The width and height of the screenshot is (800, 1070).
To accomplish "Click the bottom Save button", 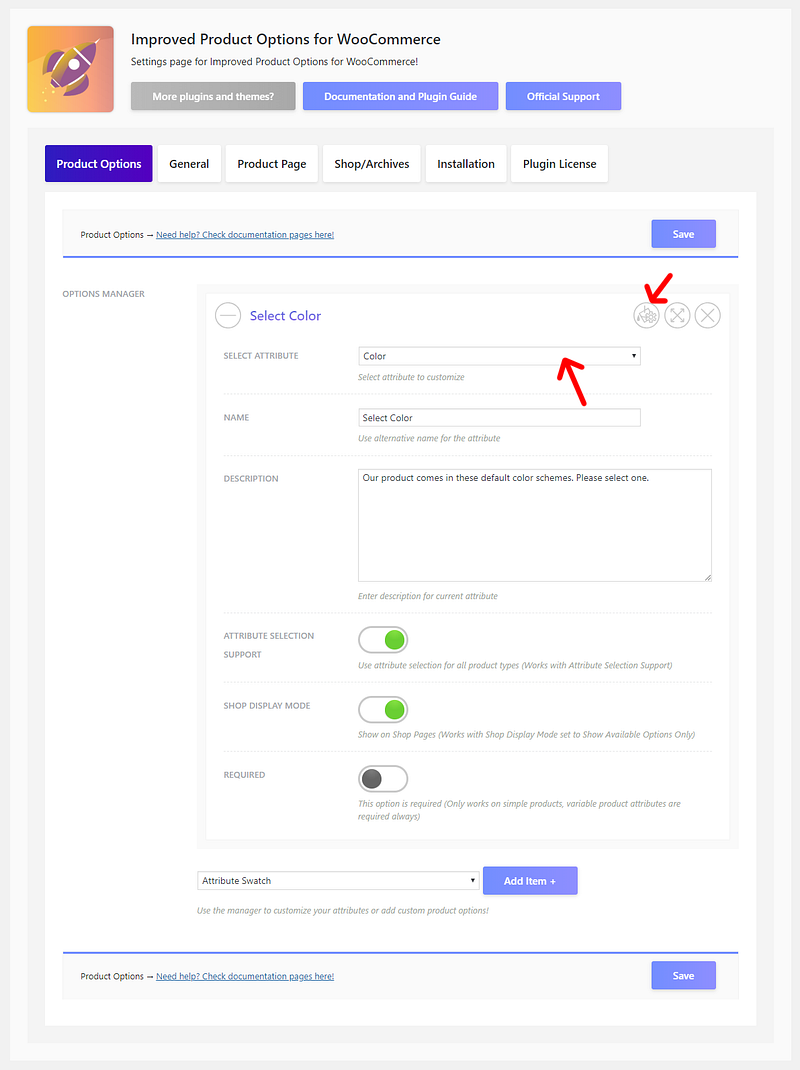I will coord(683,976).
